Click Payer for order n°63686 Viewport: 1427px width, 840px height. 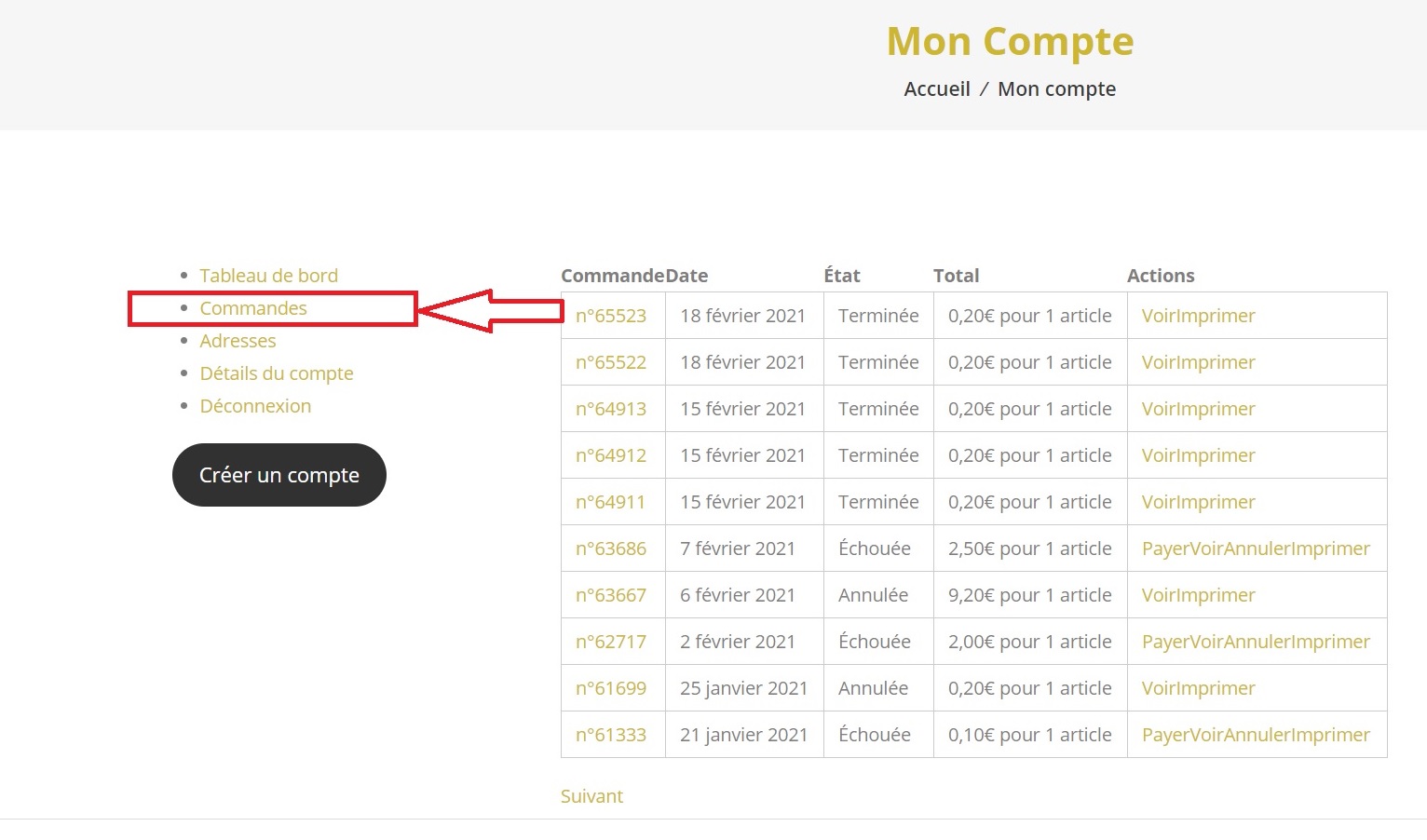[x=1165, y=549]
